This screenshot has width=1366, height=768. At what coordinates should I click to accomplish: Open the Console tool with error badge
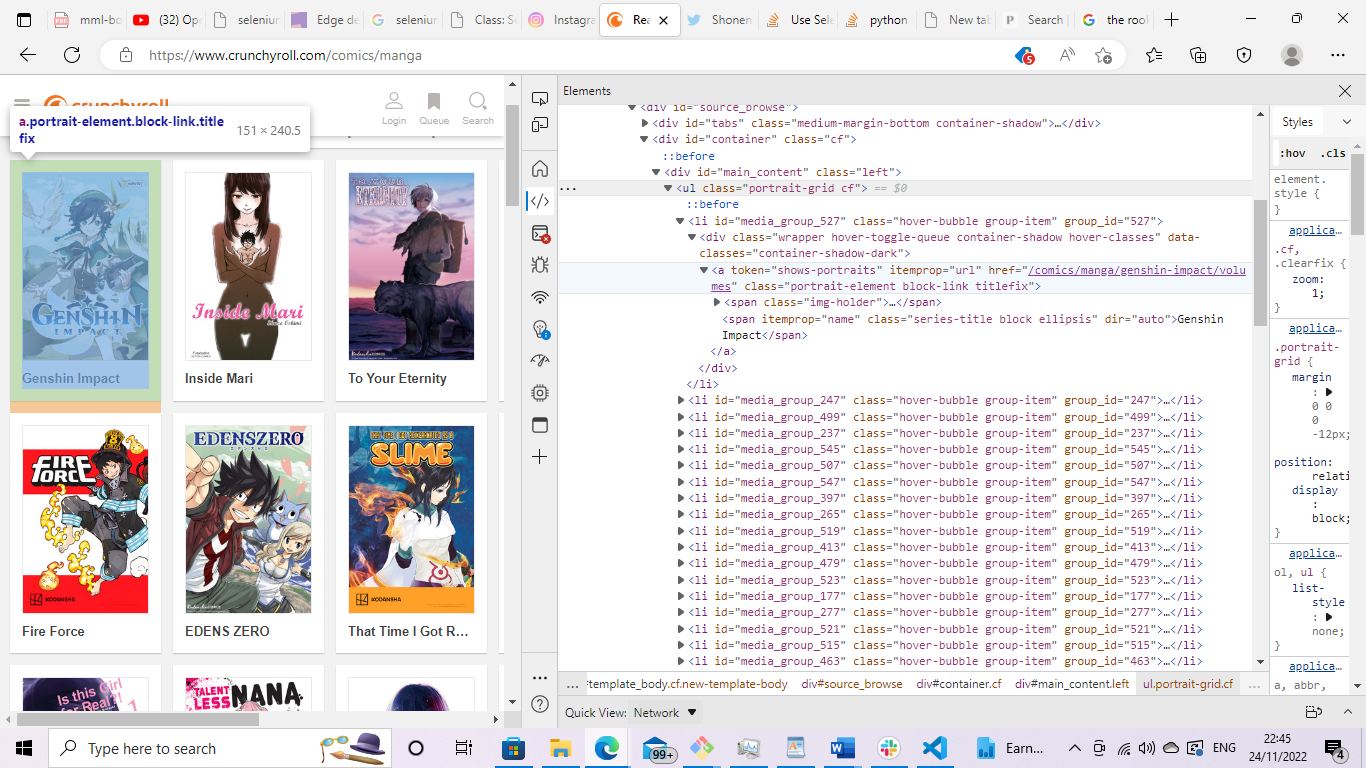click(x=540, y=233)
